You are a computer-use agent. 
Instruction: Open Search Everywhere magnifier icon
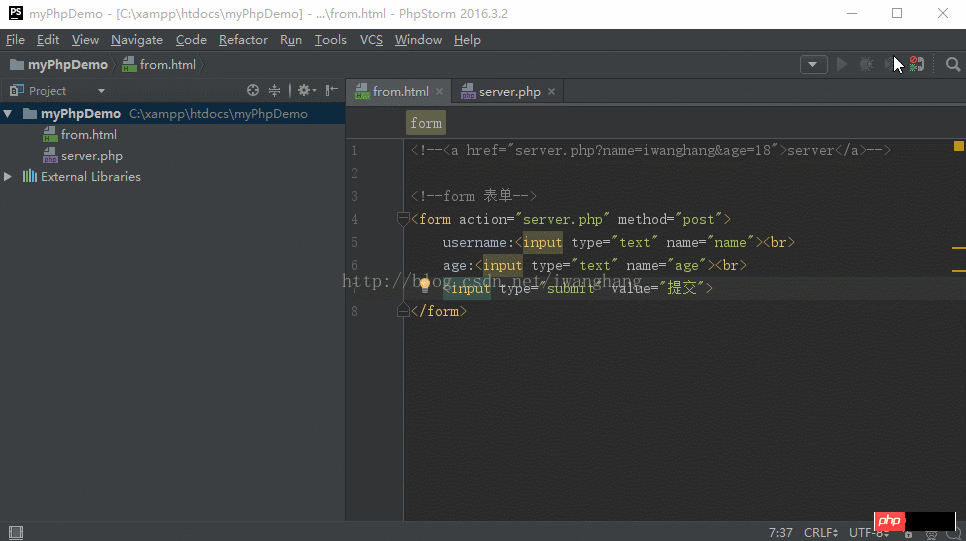(x=952, y=64)
